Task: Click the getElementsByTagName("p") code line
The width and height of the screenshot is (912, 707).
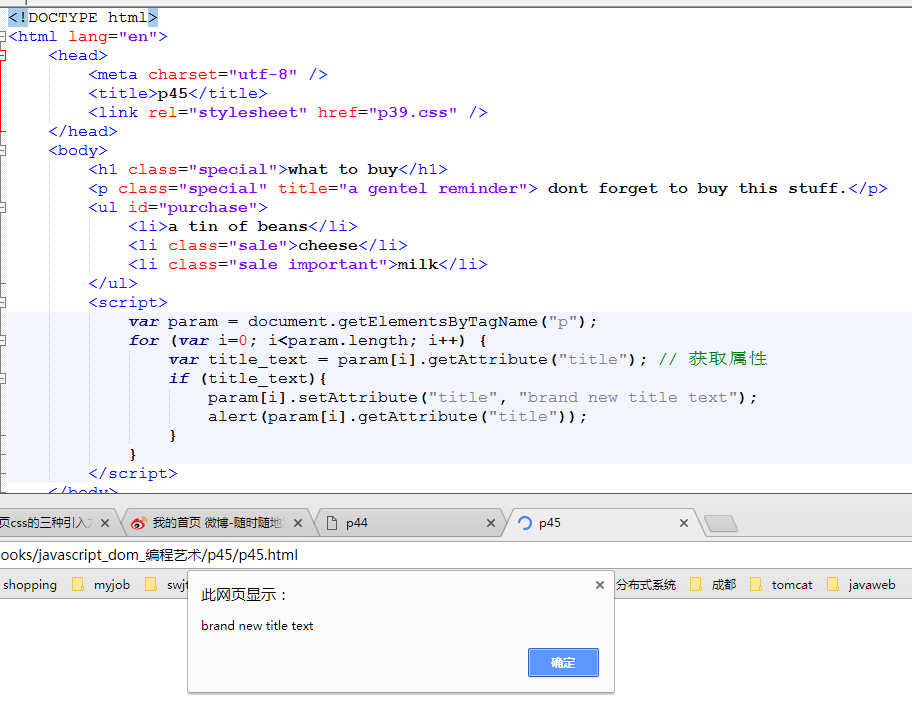Action: [x=363, y=322]
